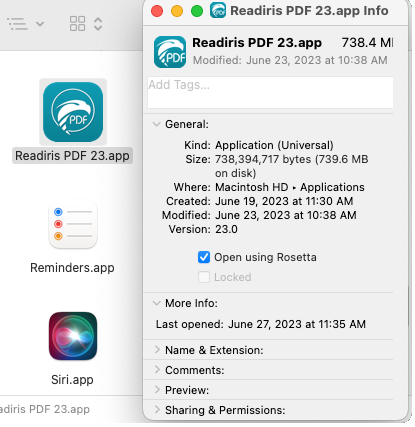
Task: Select Readiris PDF 23.app icon in Finder
Action: [x=73, y=112]
